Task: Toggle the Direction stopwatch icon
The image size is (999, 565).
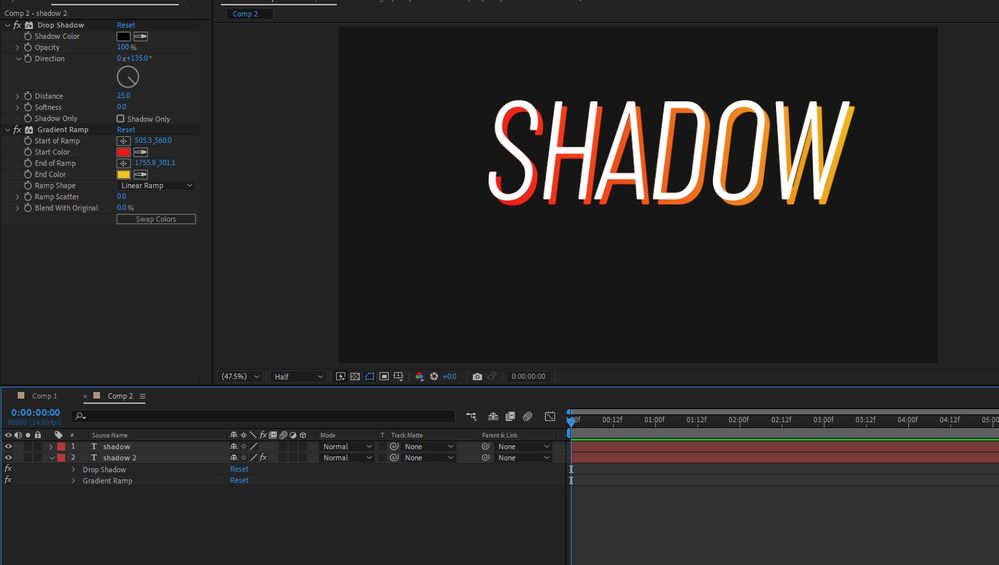Action: tap(28, 59)
